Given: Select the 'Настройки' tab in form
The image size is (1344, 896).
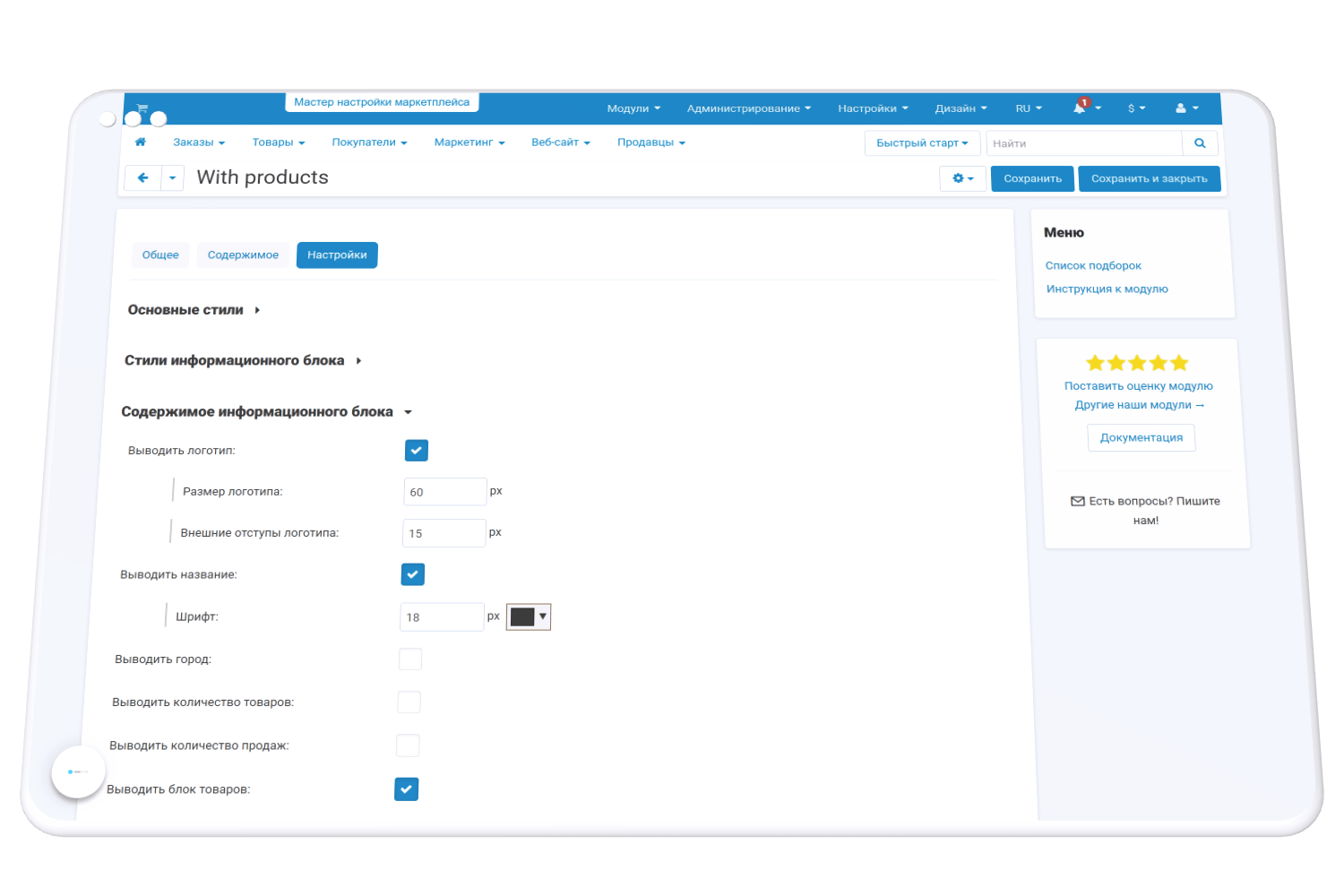Looking at the screenshot, I should click(337, 254).
